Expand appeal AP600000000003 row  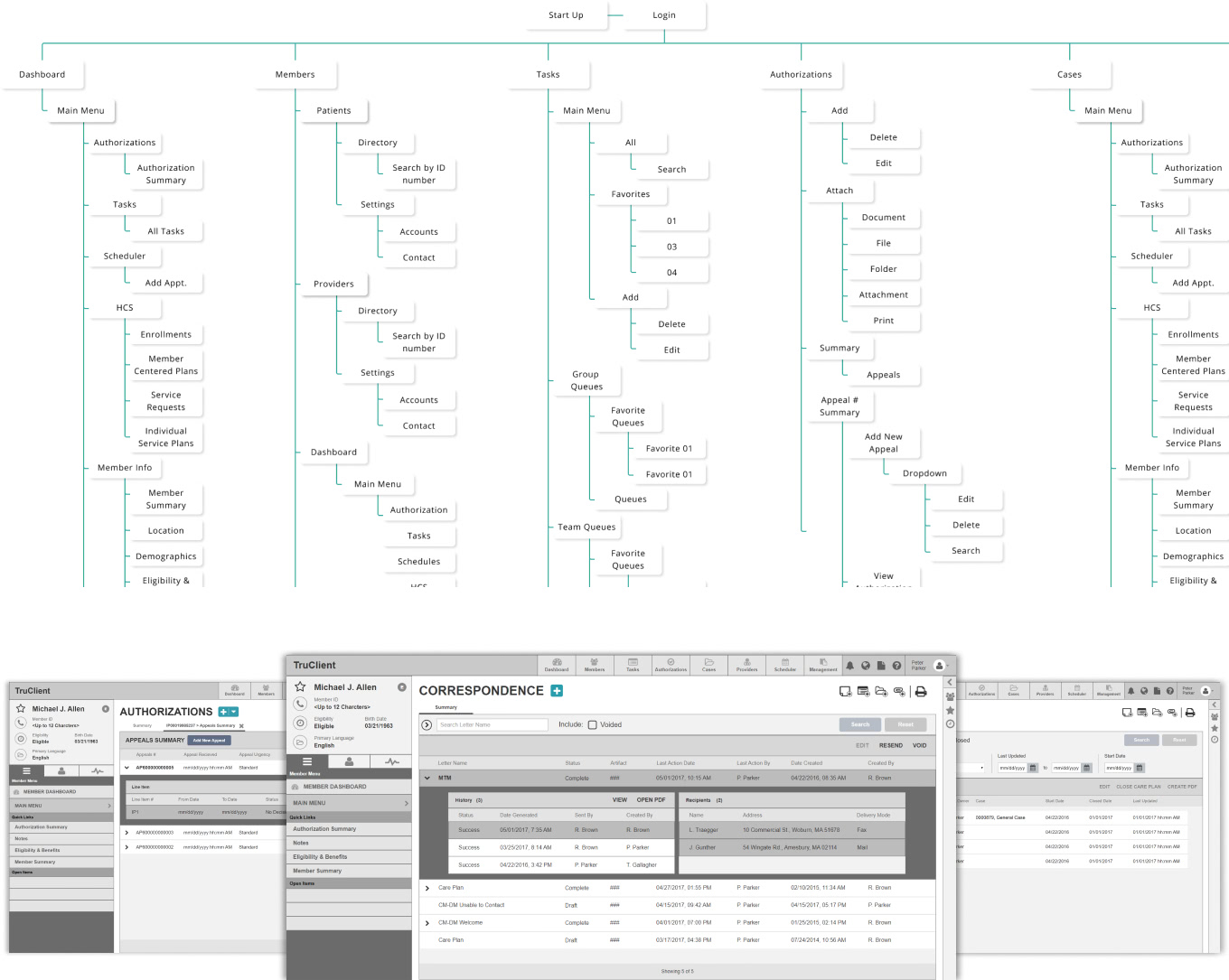127,833
